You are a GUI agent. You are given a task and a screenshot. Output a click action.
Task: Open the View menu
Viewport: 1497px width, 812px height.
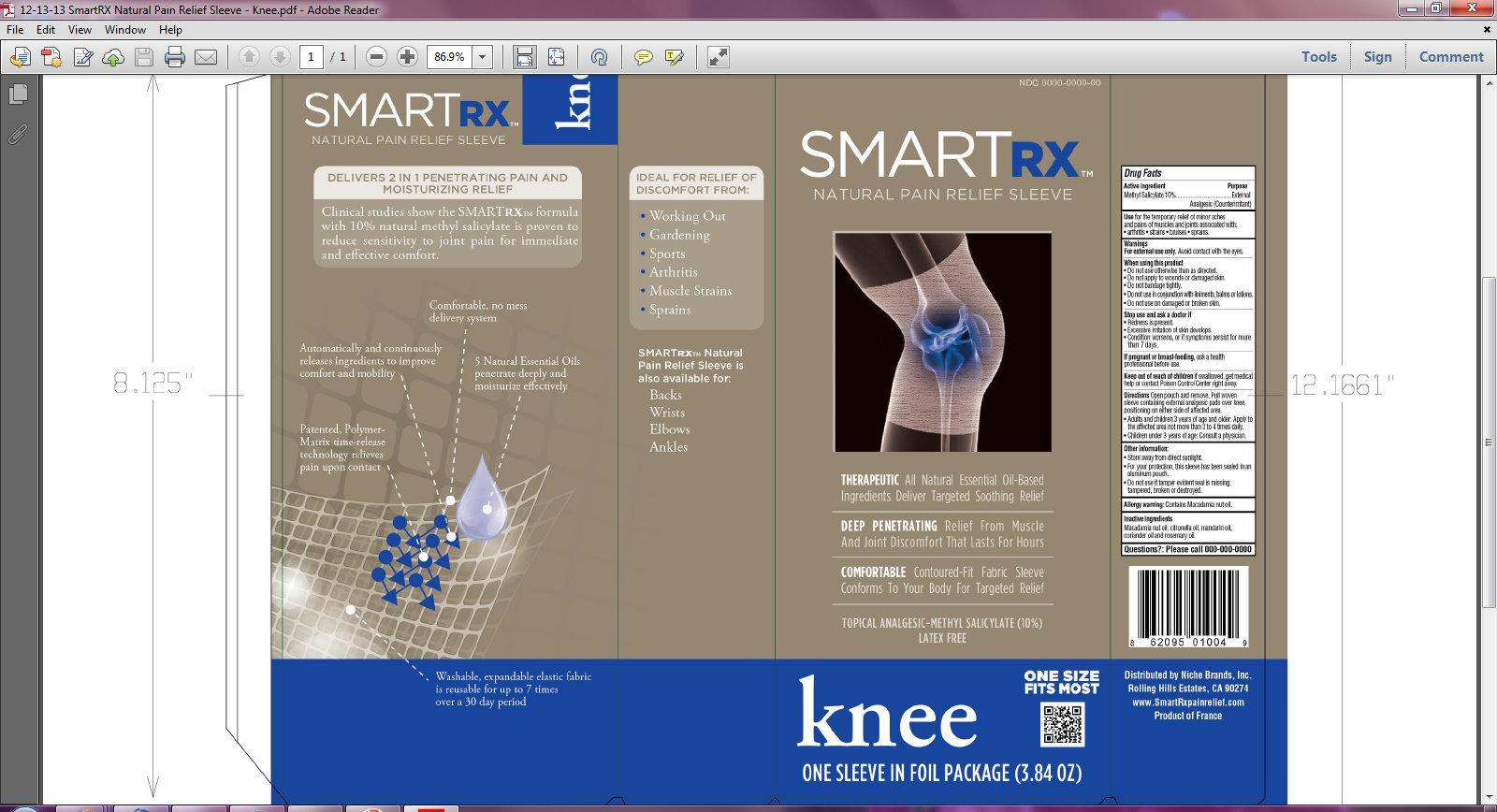80,30
